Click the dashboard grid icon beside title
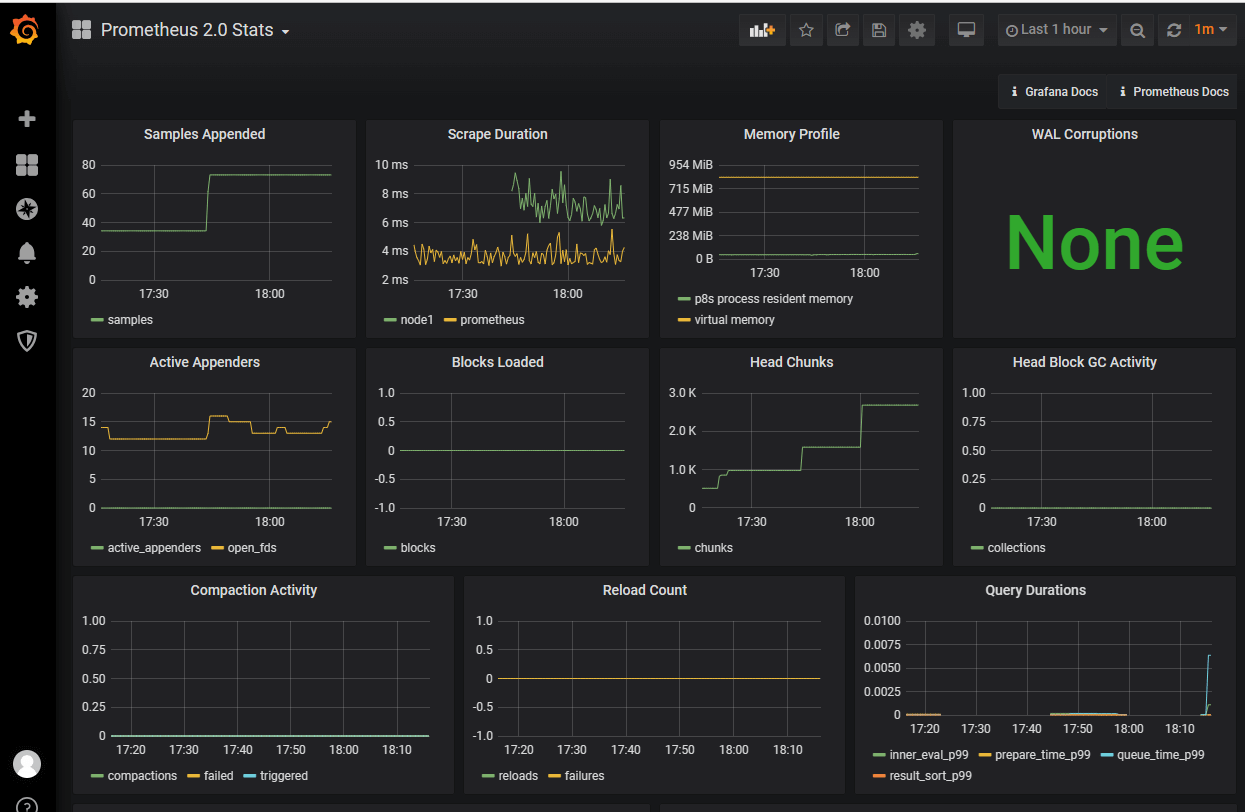The image size is (1245, 812). pyautogui.click(x=81, y=30)
